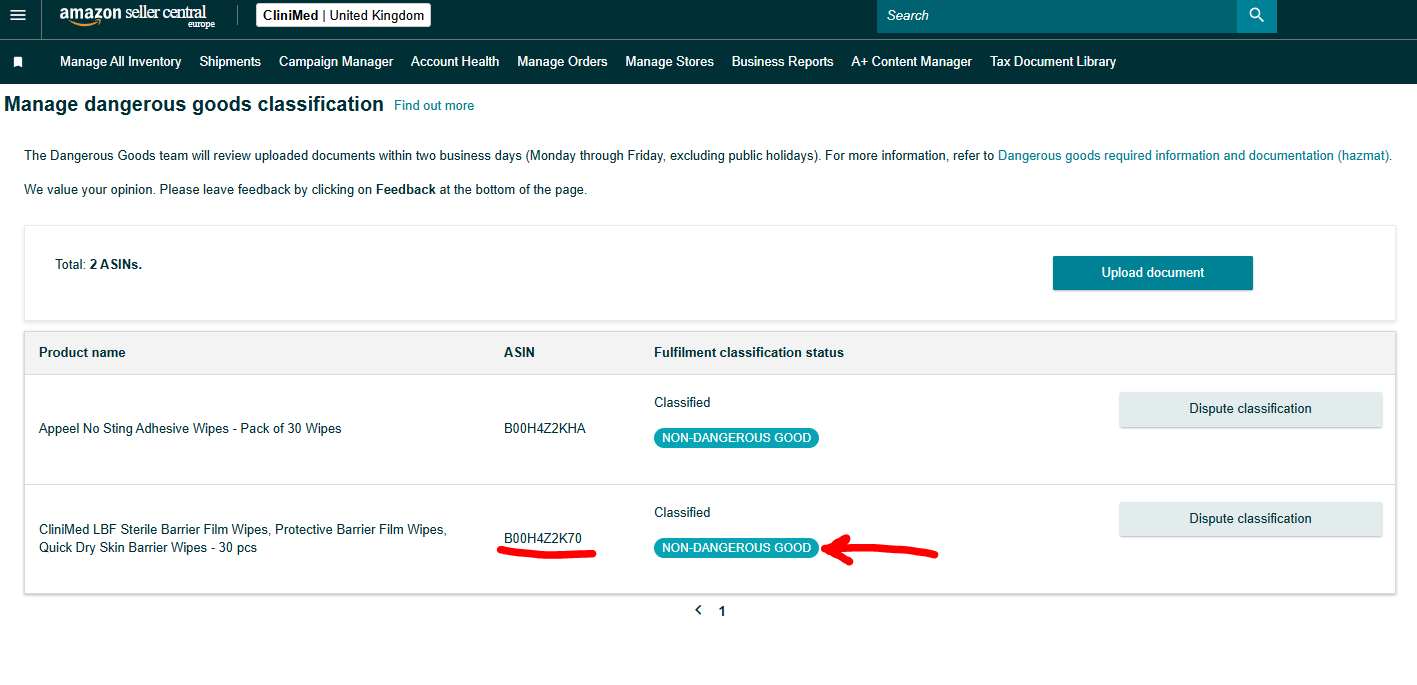Click the Find out more link

(434, 105)
